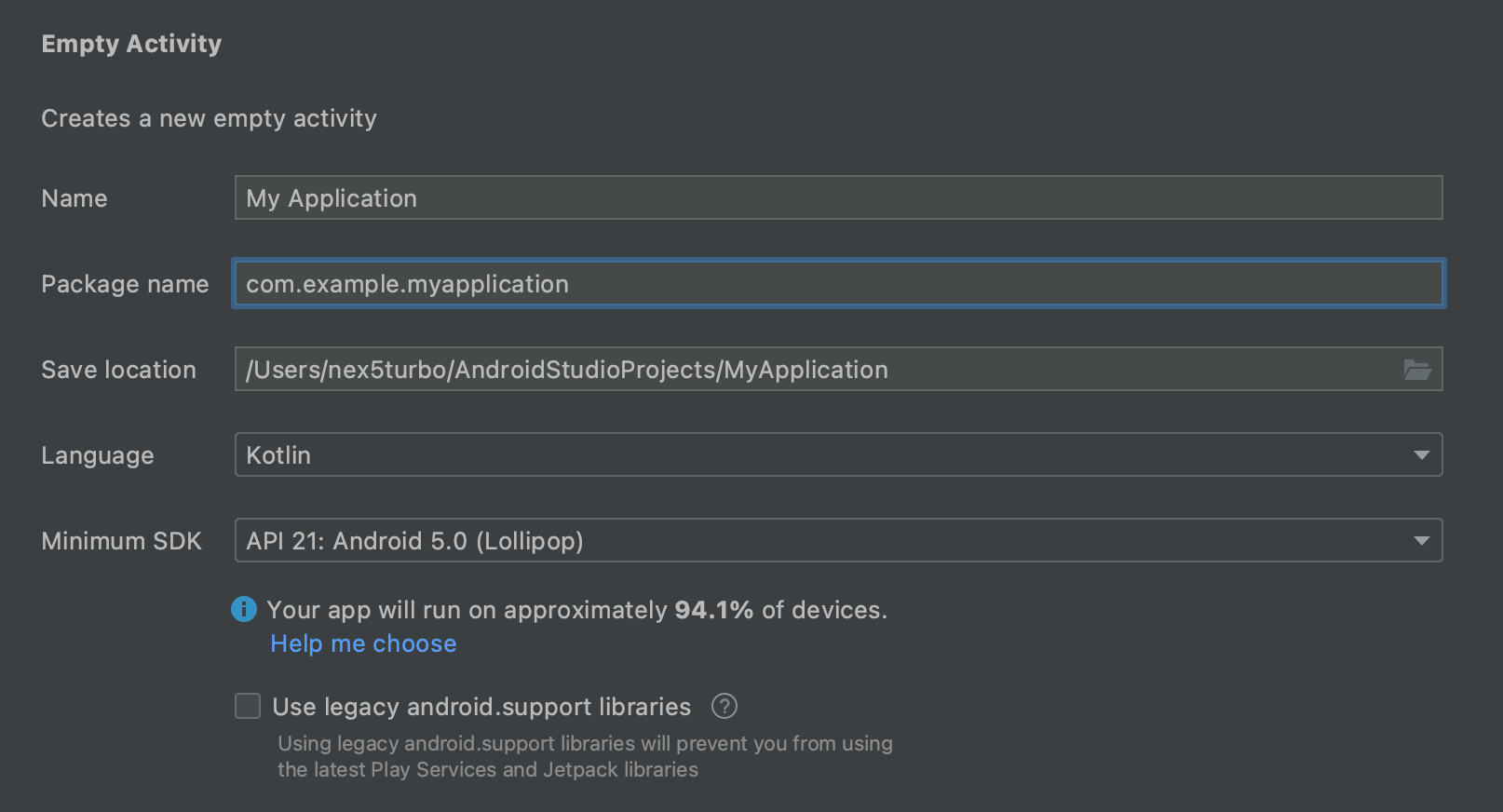Click the folder browse icon in Save location
The height and width of the screenshot is (812, 1503).
pos(1416,370)
